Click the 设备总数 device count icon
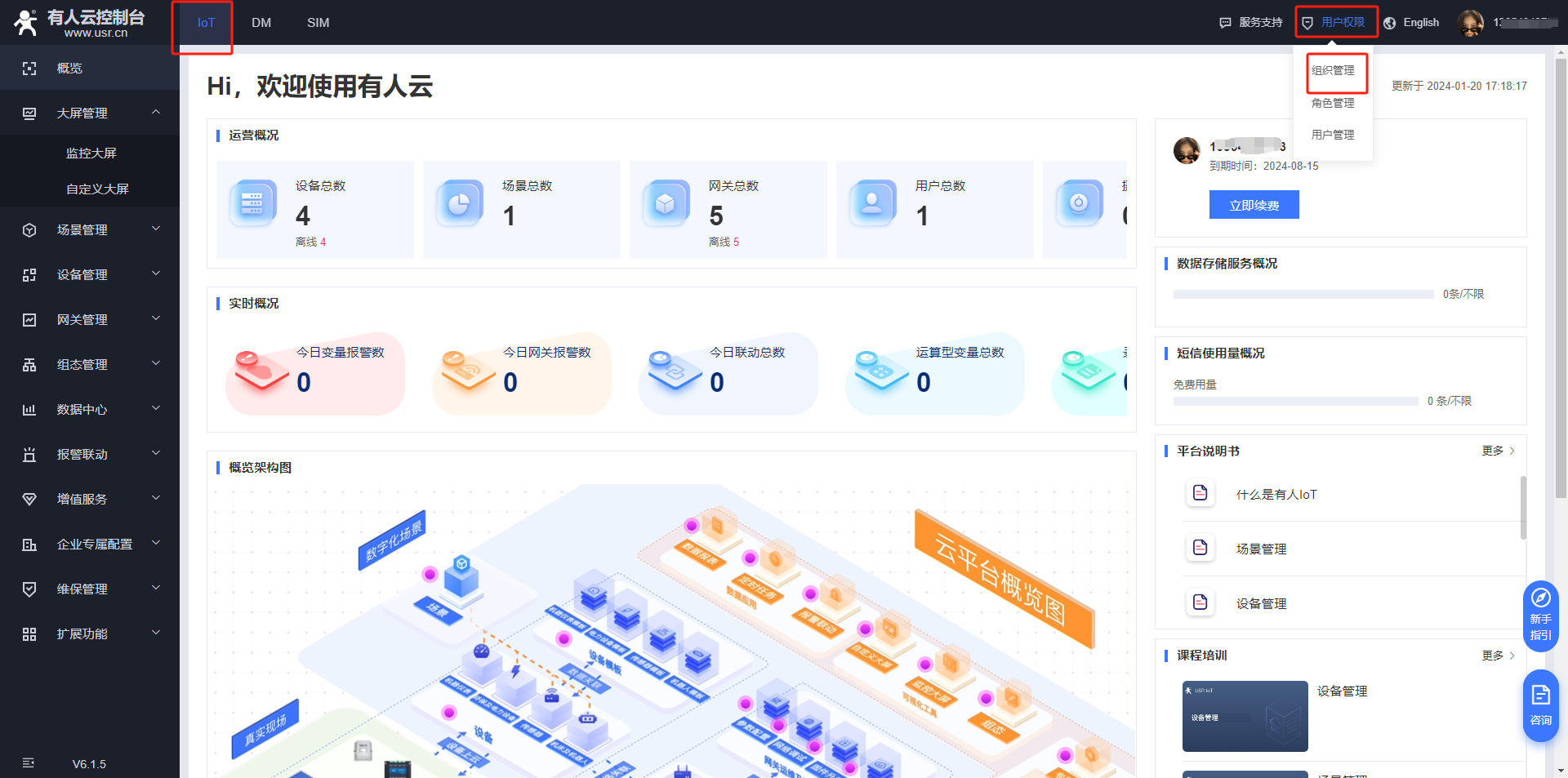 (x=252, y=203)
